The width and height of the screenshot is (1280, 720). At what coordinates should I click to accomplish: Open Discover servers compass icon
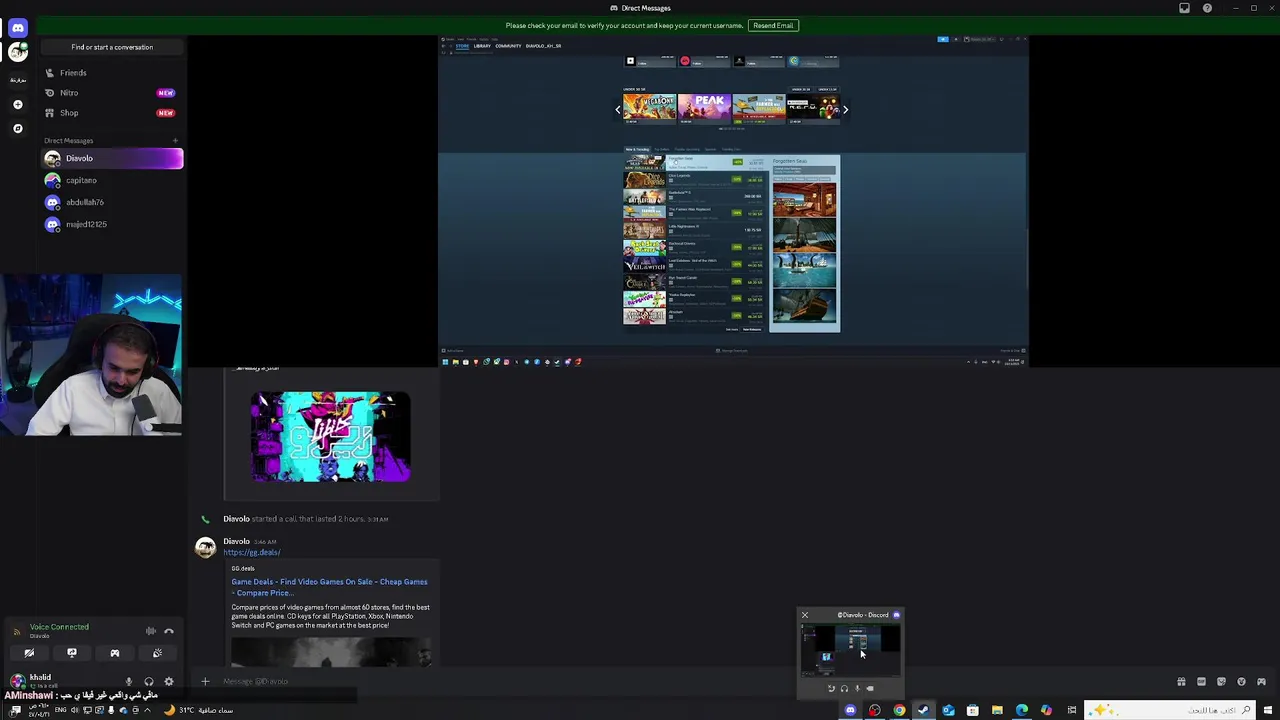click(x=18, y=128)
